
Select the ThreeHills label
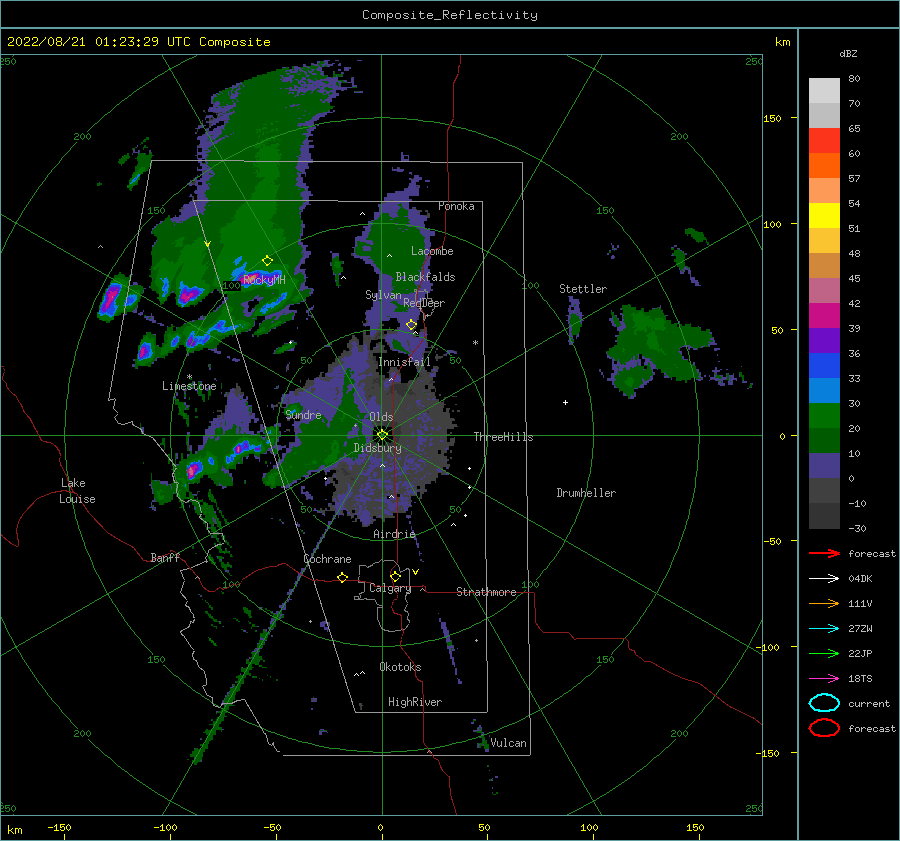[x=503, y=437]
